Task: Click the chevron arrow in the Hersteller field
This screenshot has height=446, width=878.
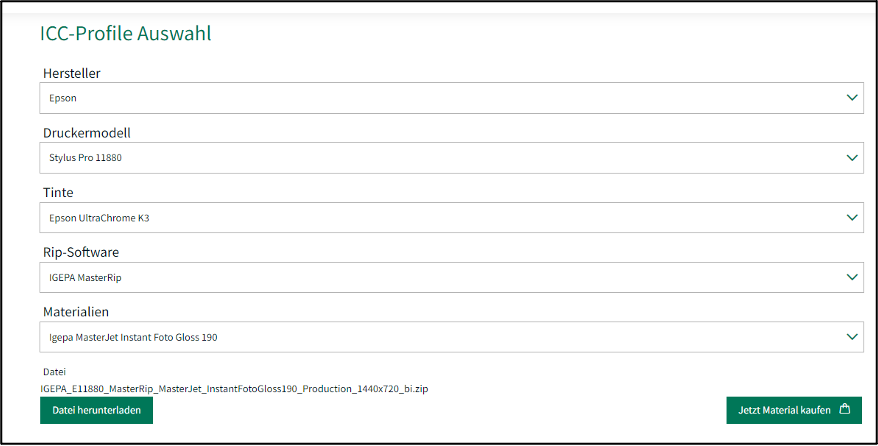Action: point(852,98)
